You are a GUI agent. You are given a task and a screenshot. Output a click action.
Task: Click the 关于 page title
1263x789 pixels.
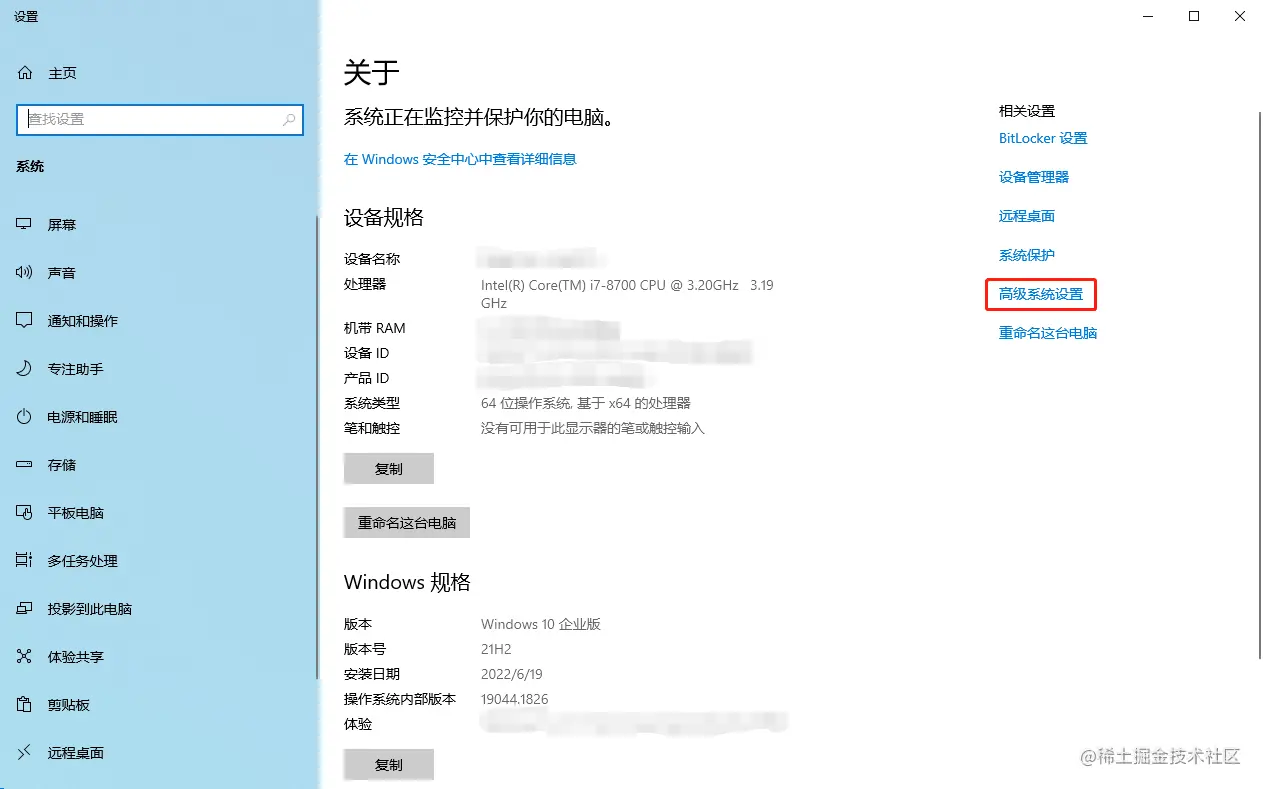372,72
